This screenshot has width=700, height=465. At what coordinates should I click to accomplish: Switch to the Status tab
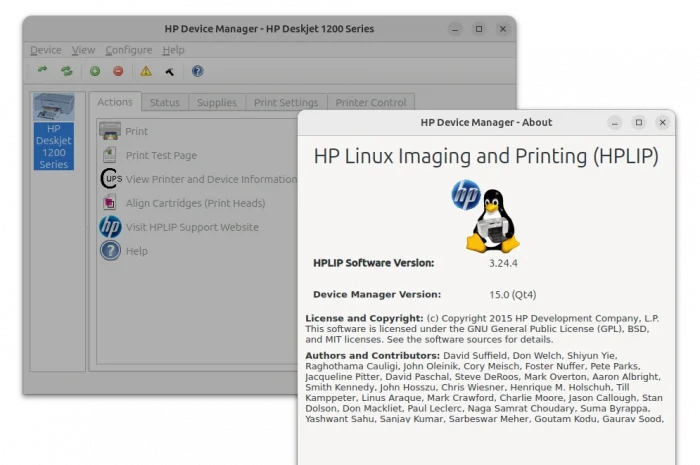[165, 102]
